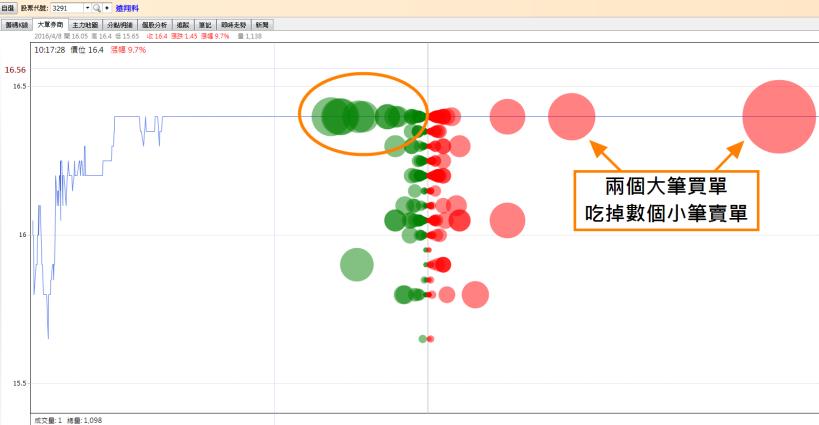This screenshot has width=819, height=425.
Task: Select the 大單 tab next to 籌碼K線
Action: pos(50,25)
